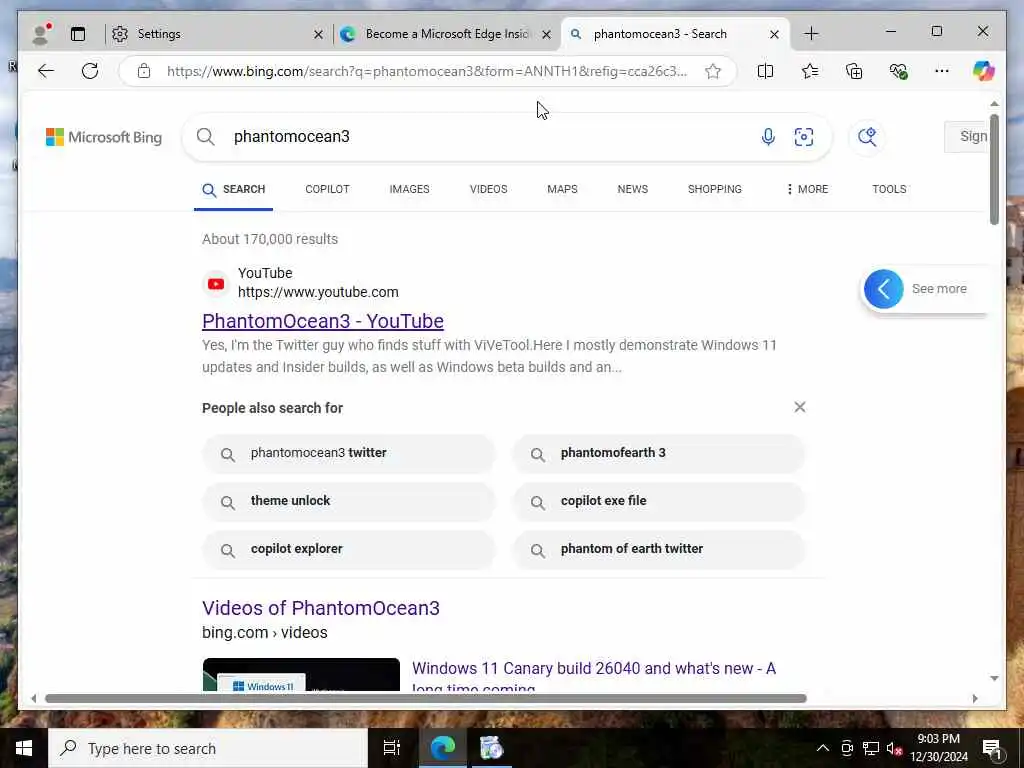The image size is (1024, 768).
Task: Open the Favorites list icon
Action: (x=810, y=71)
